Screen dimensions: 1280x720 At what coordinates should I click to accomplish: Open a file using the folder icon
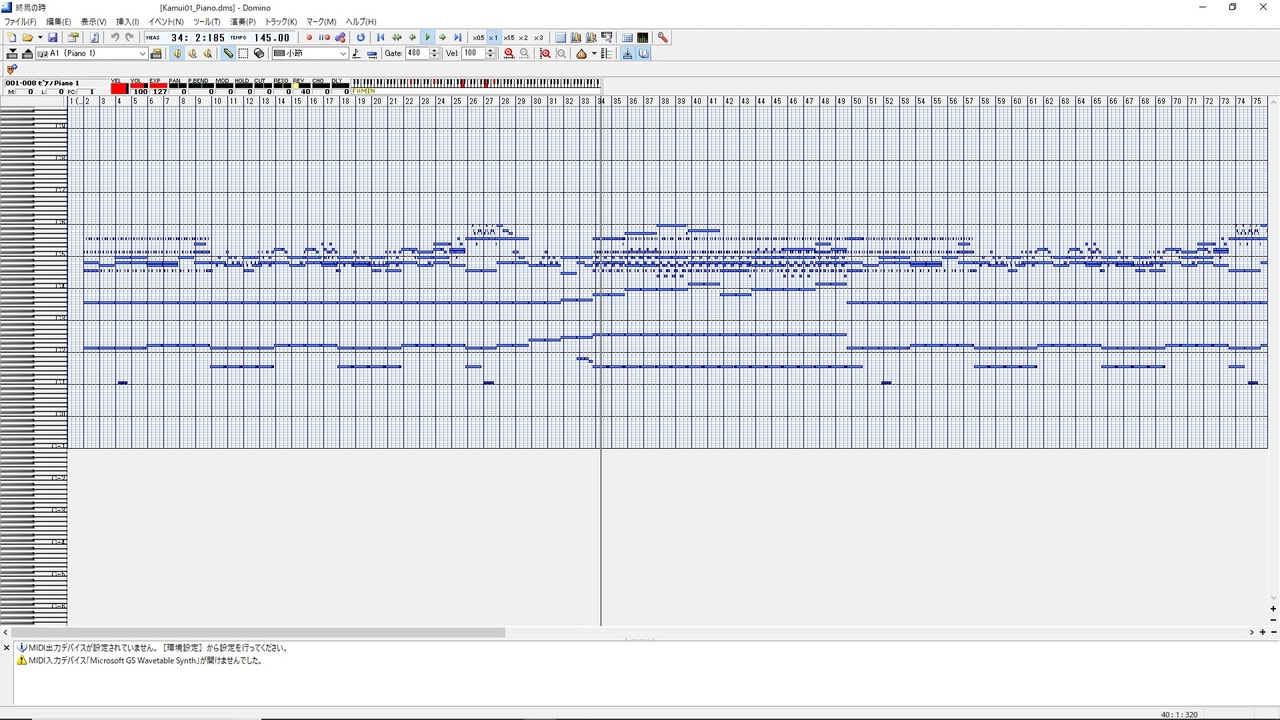[x=28, y=37]
